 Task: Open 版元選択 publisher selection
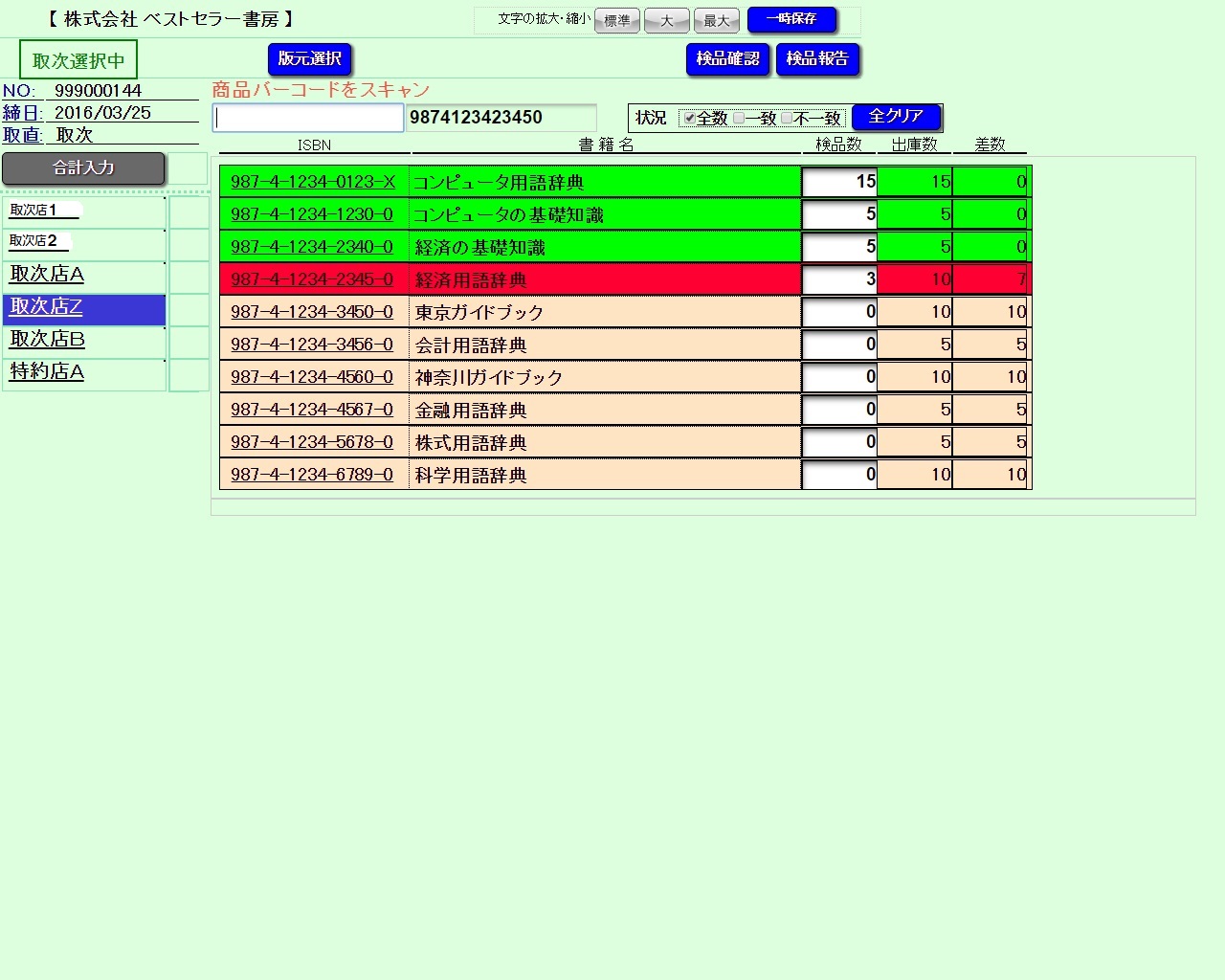(x=309, y=59)
